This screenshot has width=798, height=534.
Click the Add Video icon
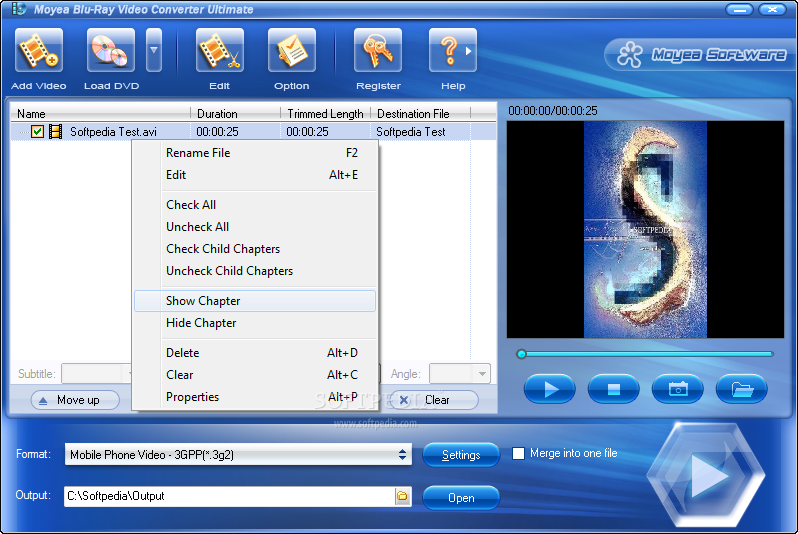point(39,50)
